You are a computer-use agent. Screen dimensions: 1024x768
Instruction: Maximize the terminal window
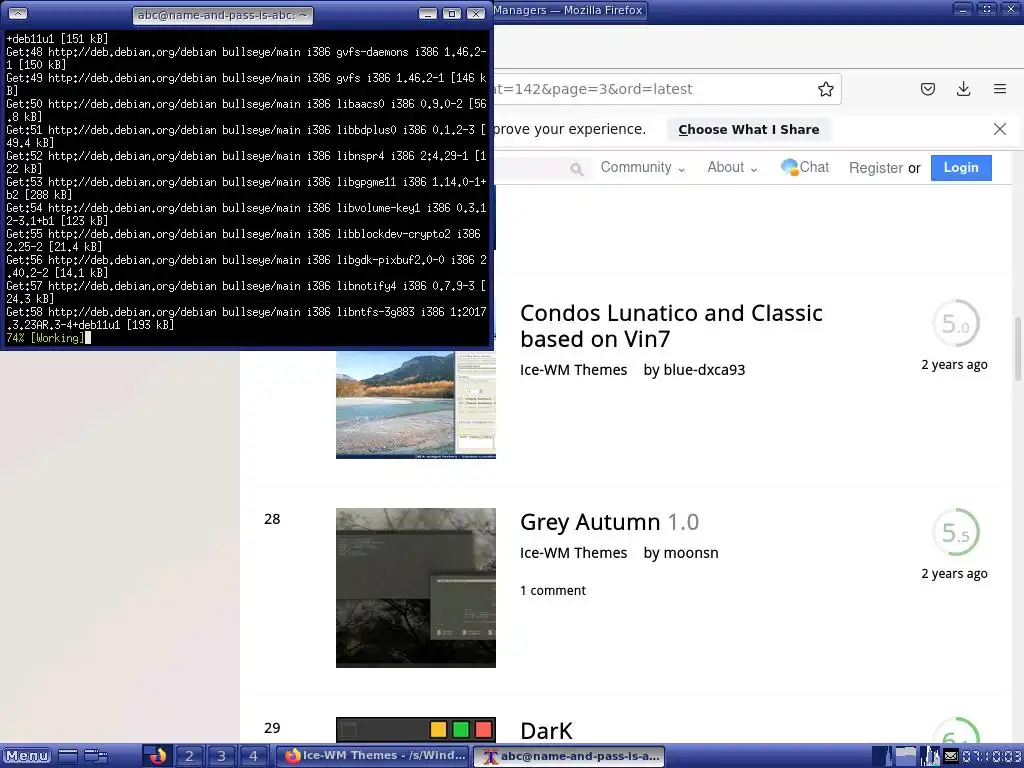tap(452, 14)
